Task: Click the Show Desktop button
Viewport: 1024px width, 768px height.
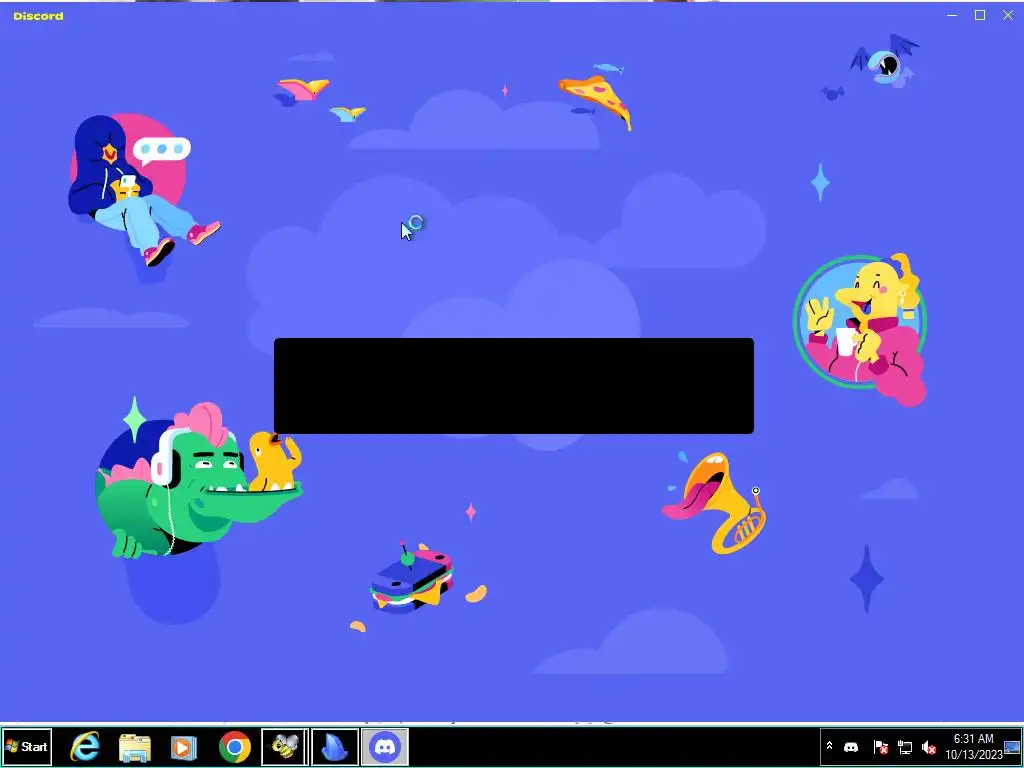Action: 1012,747
